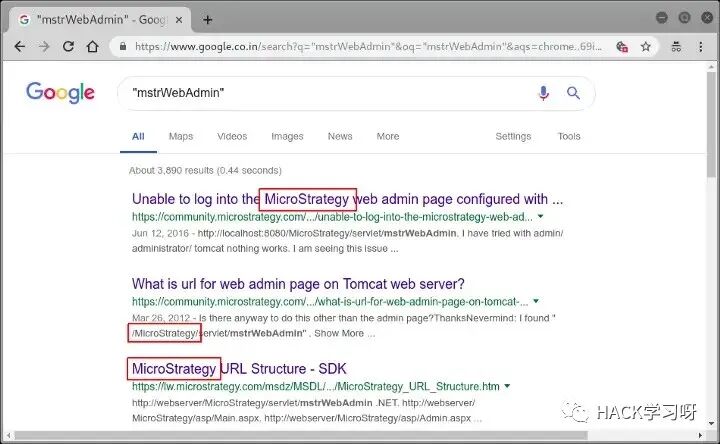This screenshot has width=720, height=444.
Task: Click the vertical scrollbar thumb
Action: pyautogui.click(x=711, y=124)
